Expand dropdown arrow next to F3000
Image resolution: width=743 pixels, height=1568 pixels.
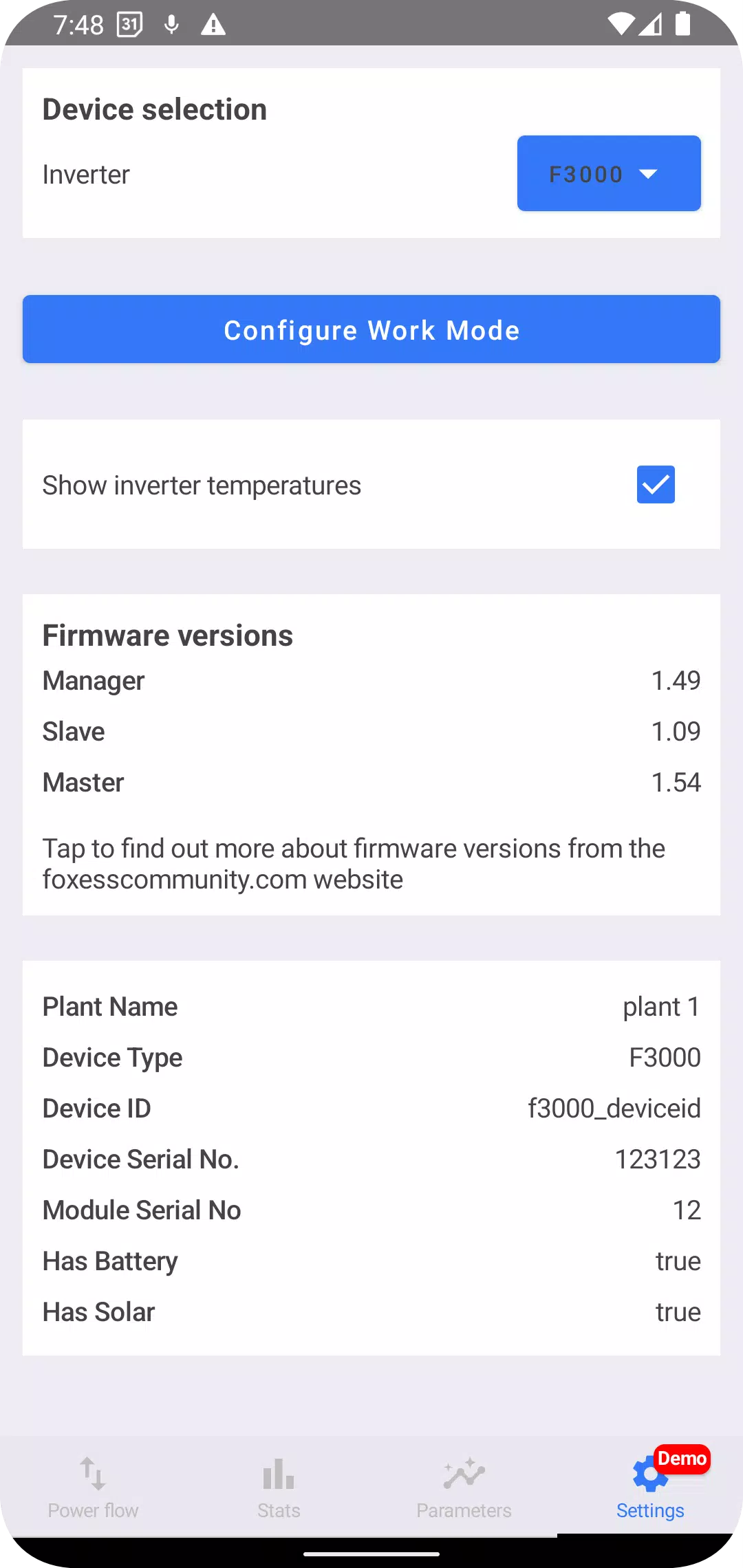pos(648,174)
